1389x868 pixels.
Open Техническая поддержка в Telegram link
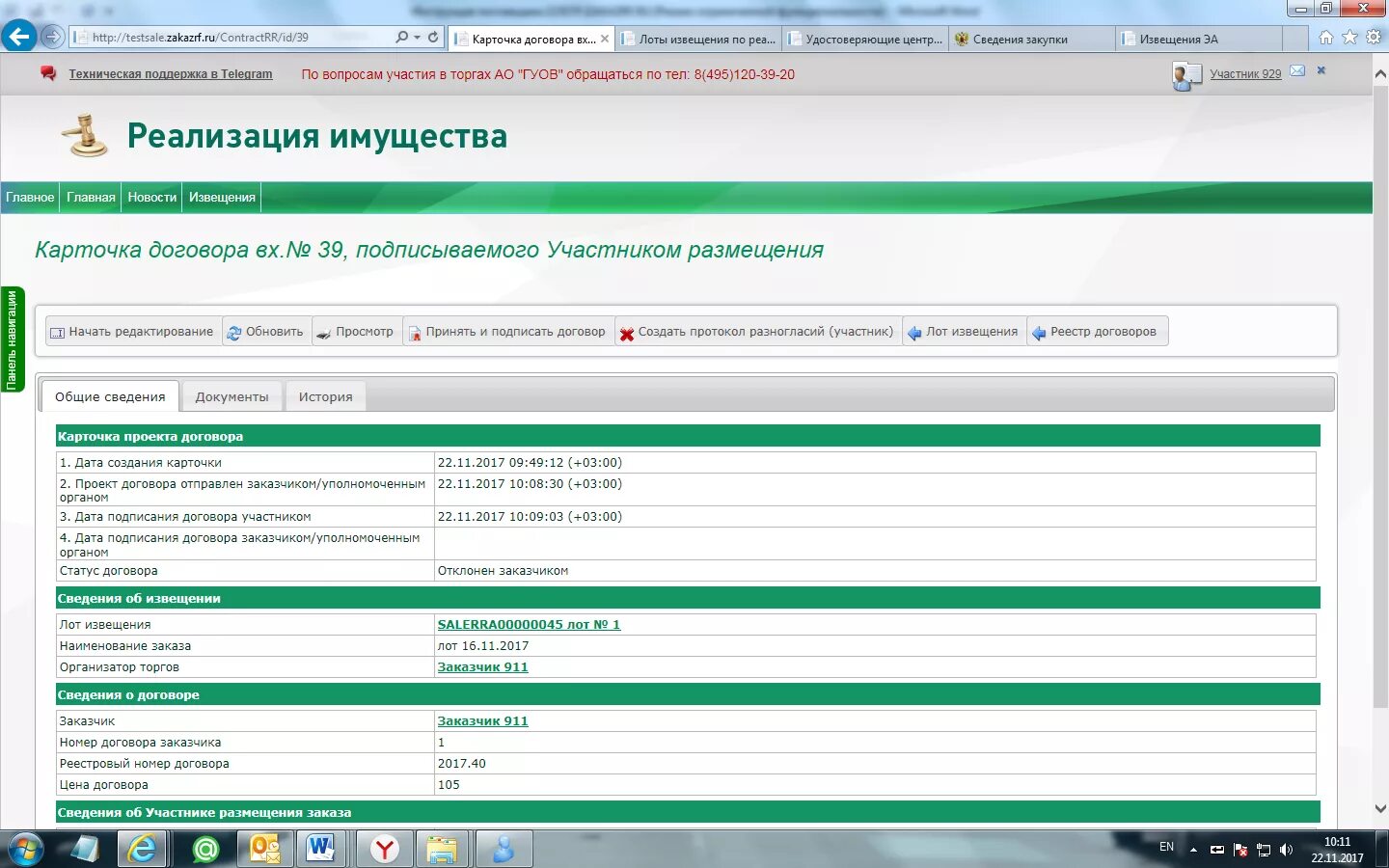point(171,74)
